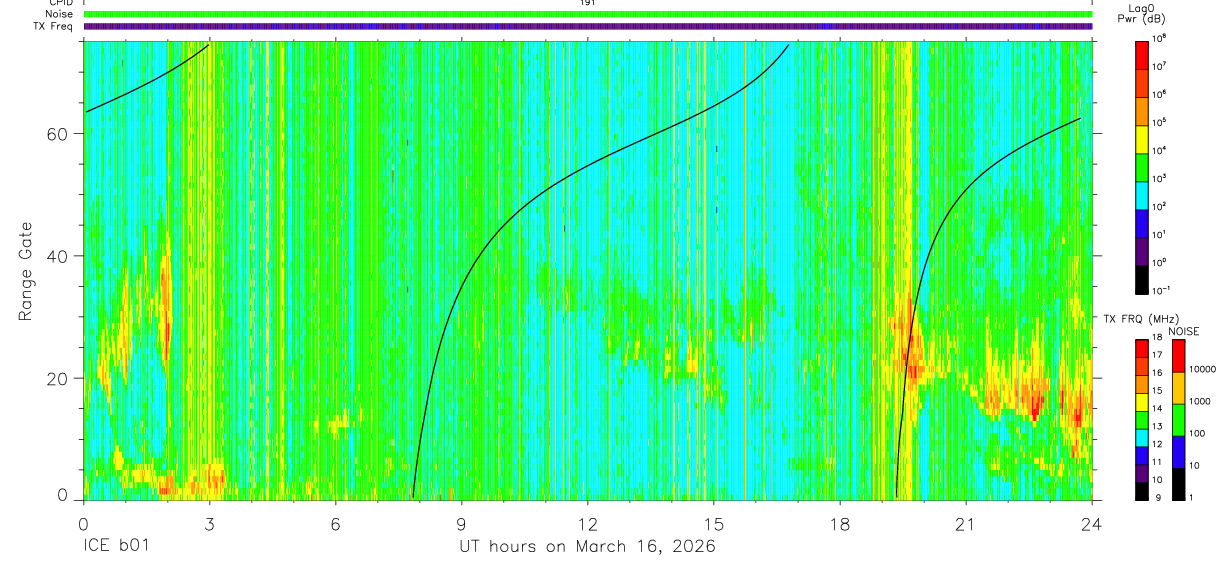Click the 'NOISE' legend title
The height and width of the screenshot is (567, 1228).
(1183, 330)
